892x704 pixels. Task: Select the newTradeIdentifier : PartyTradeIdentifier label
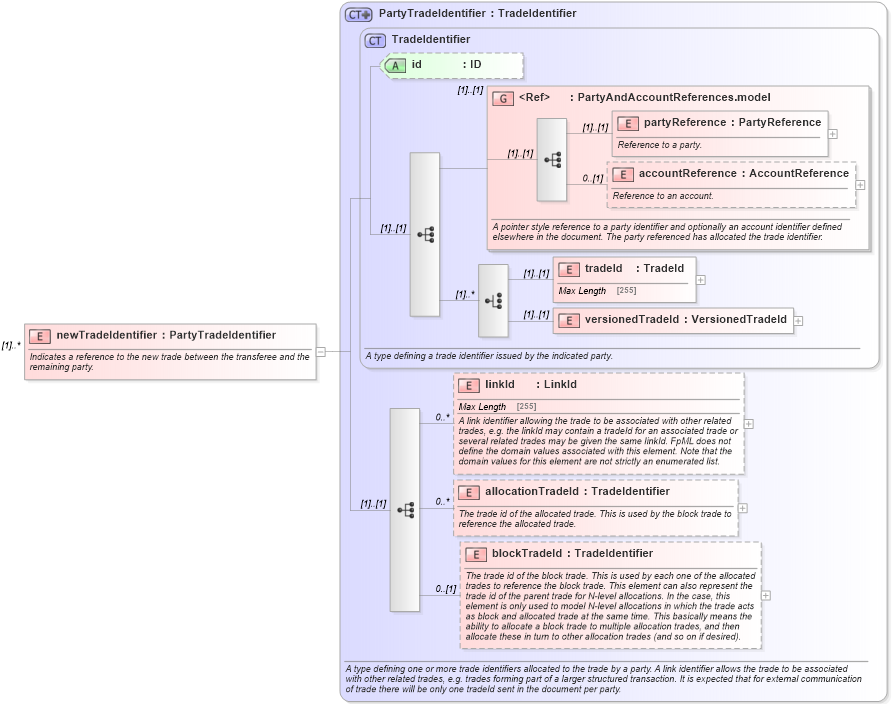pos(166,335)
